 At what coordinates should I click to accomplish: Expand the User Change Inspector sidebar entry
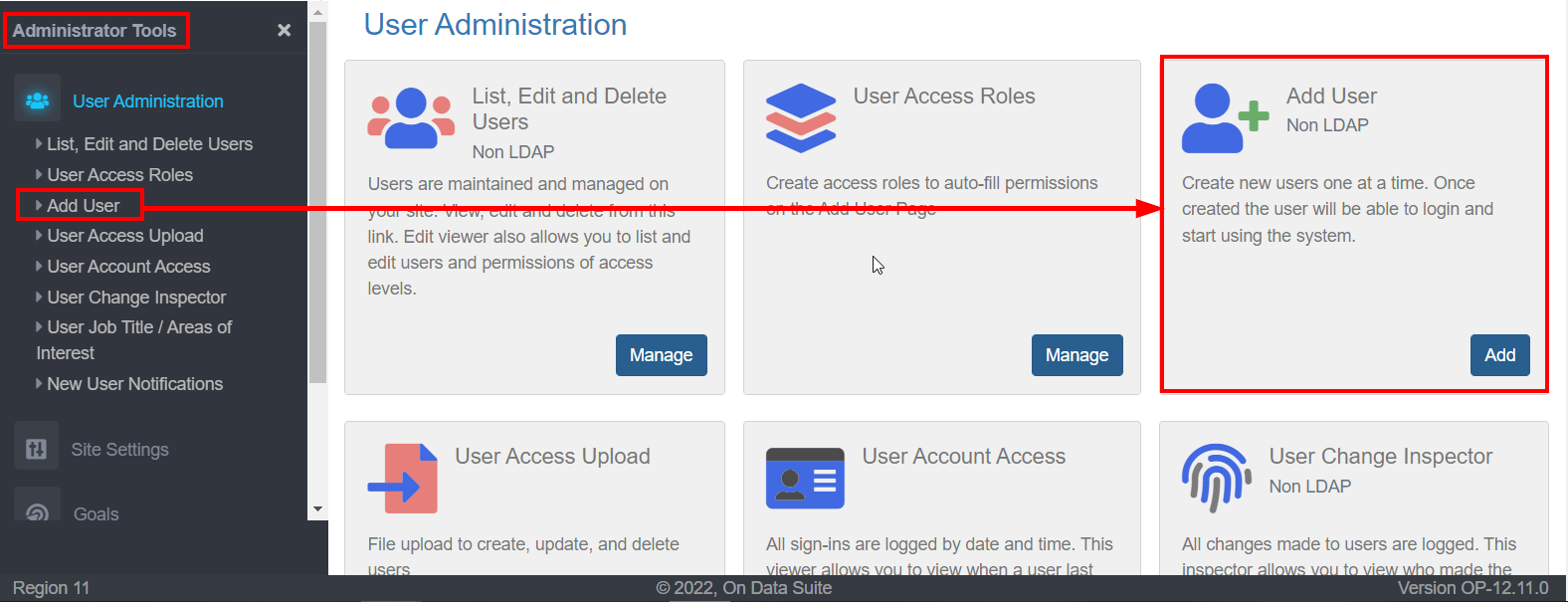click(x=136, y=297)
